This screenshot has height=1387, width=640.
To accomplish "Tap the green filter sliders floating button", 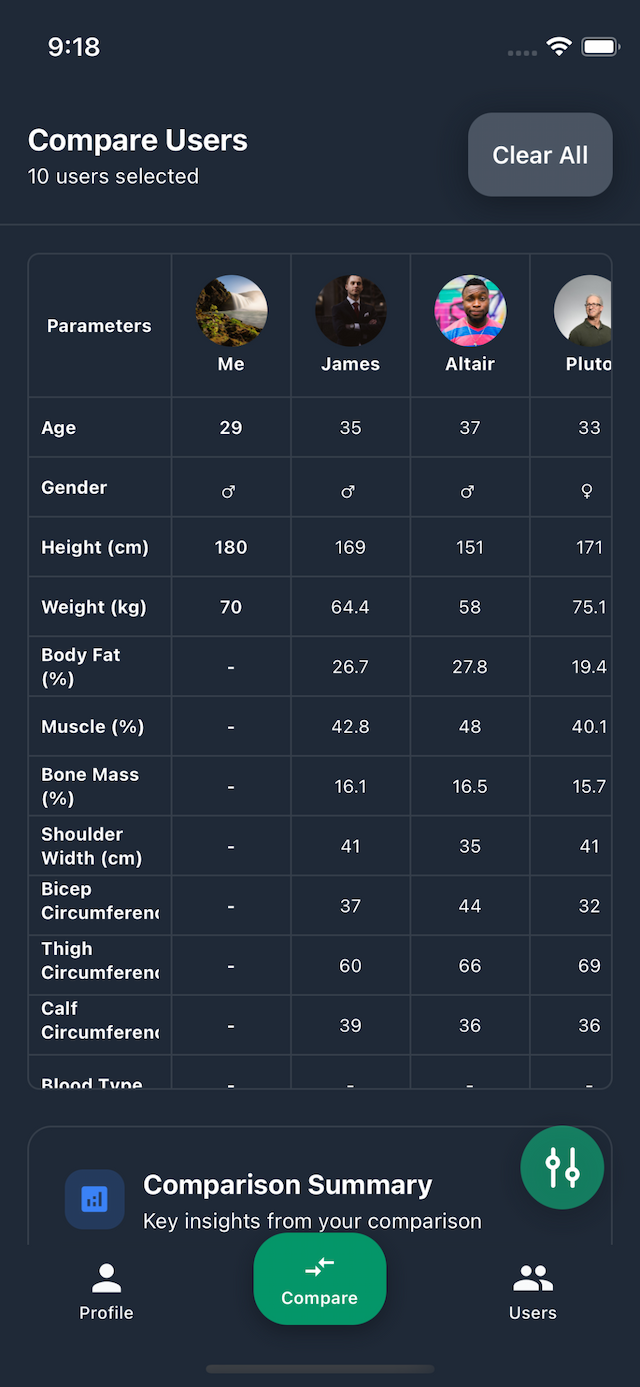I will click(562, 1167).
